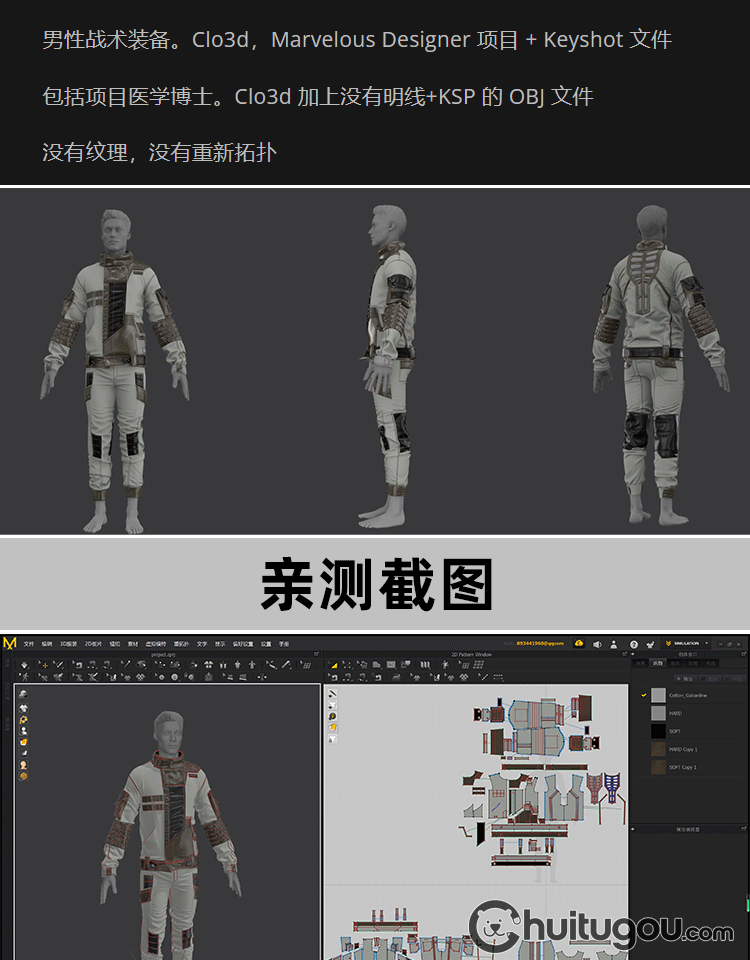Click the project file tab title above 3D view

[163, 654]
